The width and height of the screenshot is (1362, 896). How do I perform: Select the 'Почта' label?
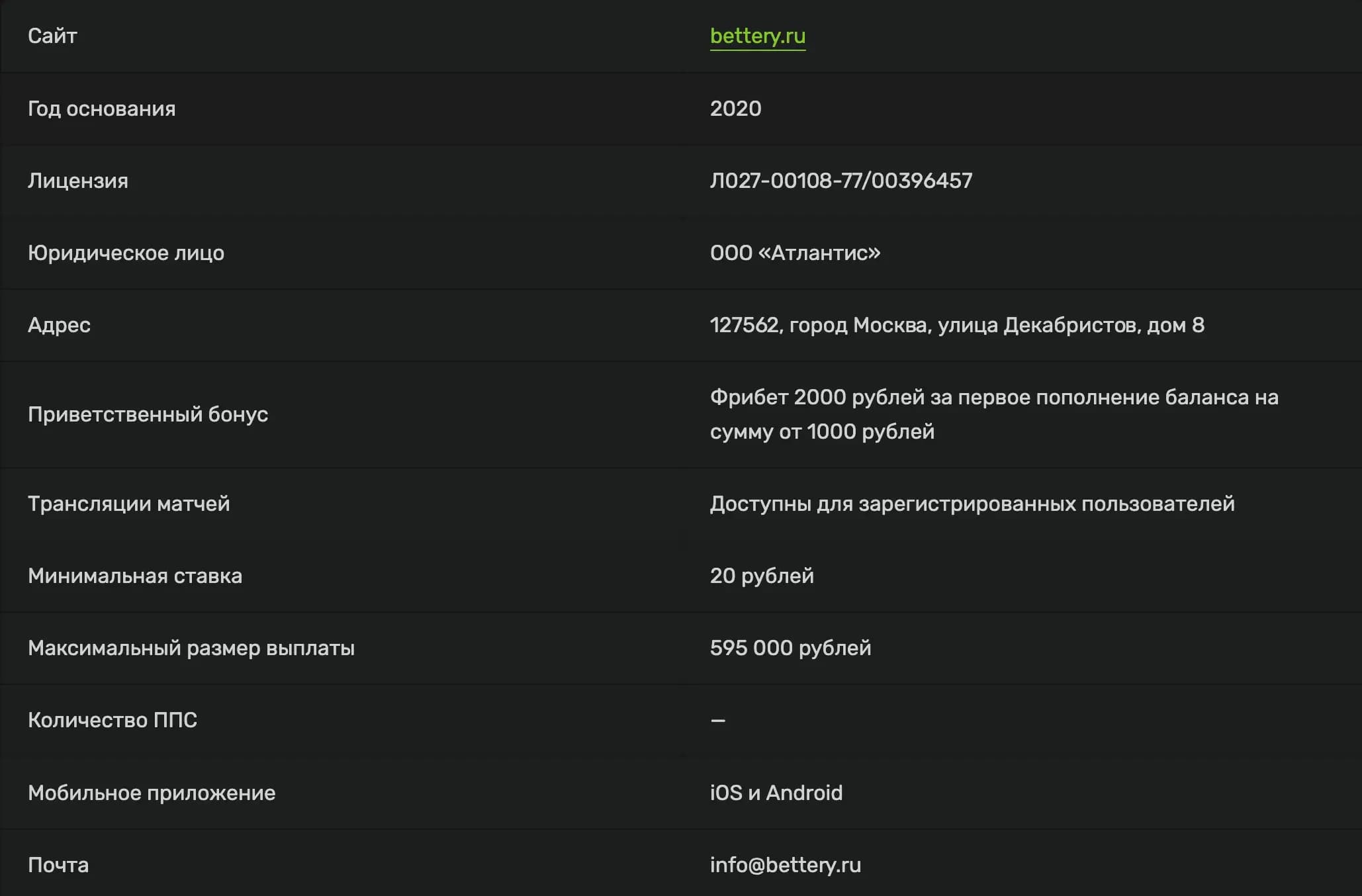coord(58,865)
